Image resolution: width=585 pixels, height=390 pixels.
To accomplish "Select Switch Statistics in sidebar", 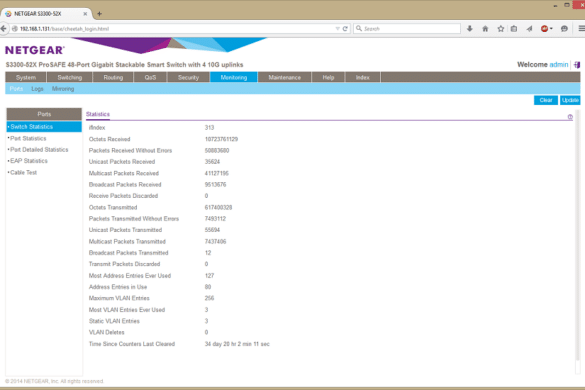I will coord(44,127).
